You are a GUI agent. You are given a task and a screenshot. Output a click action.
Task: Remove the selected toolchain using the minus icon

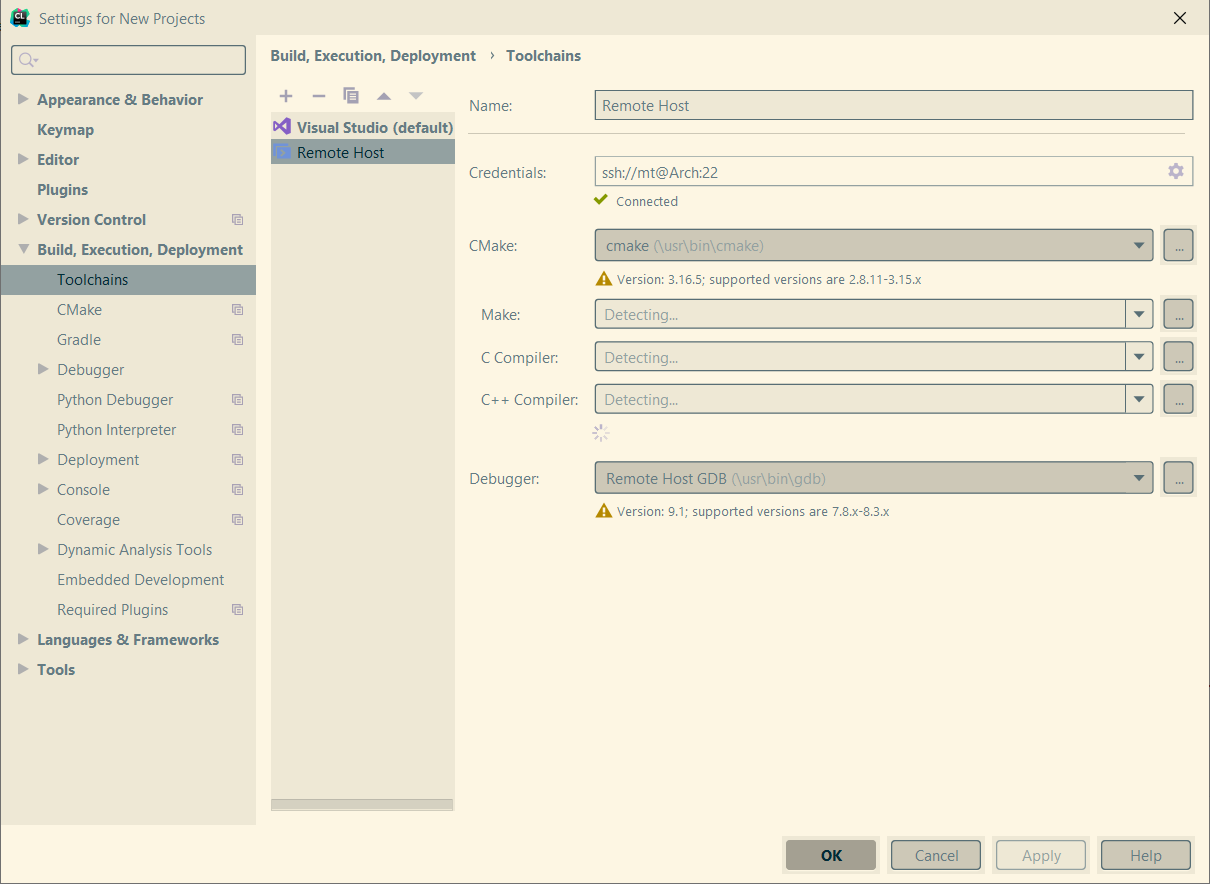tap(318, 95)
